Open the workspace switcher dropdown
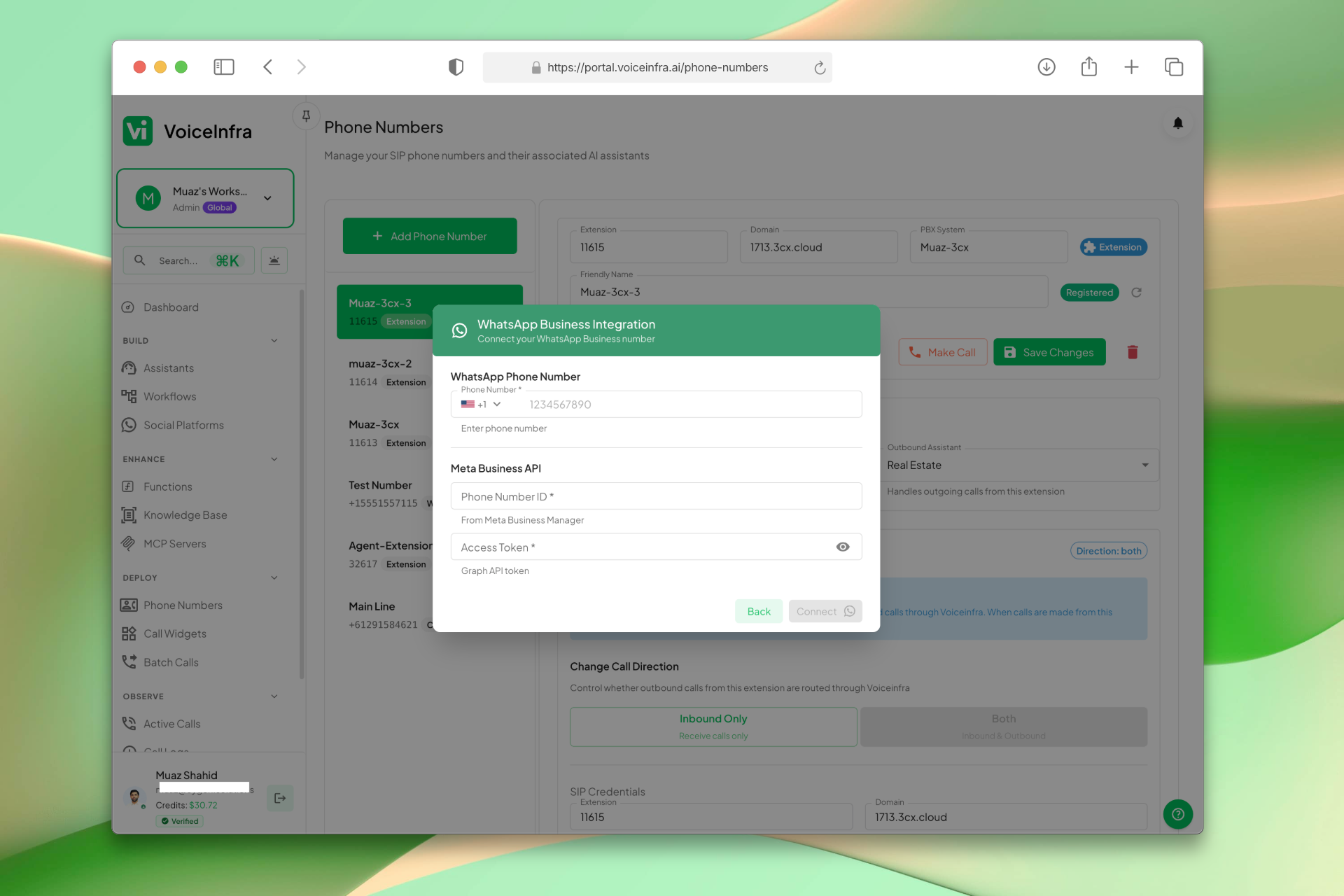Screen dimensions: 1344x896 pos(205,198)
